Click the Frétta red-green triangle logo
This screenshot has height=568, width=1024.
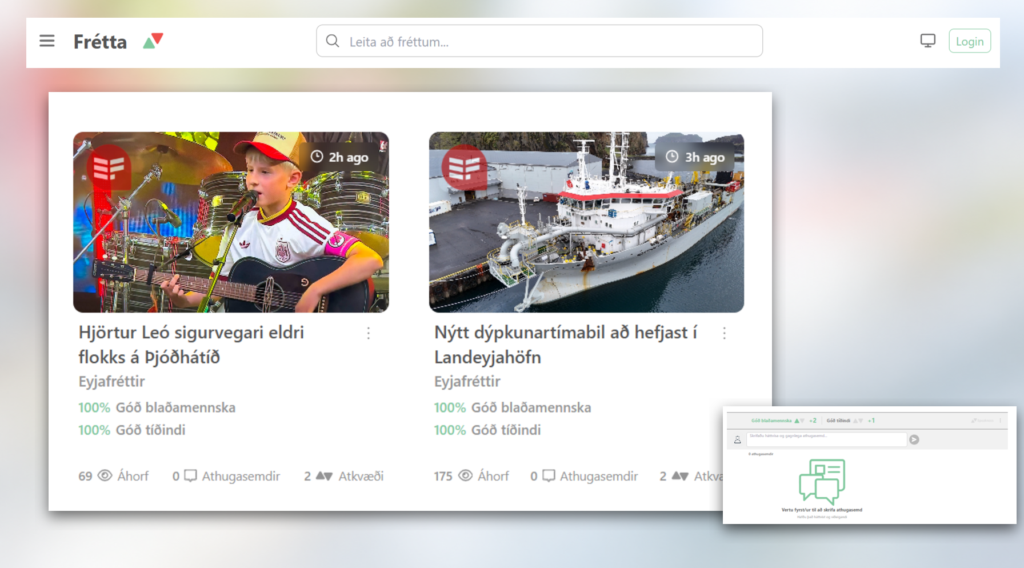coord(153,41)
